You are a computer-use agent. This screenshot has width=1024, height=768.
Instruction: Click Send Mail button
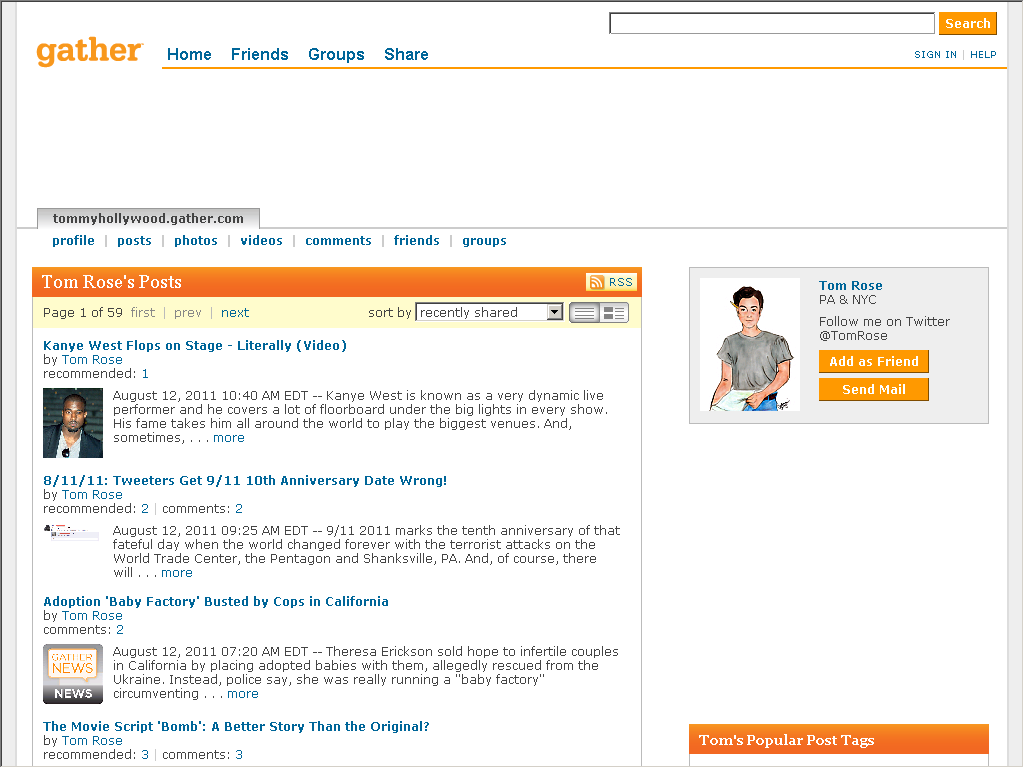point(874,390)
